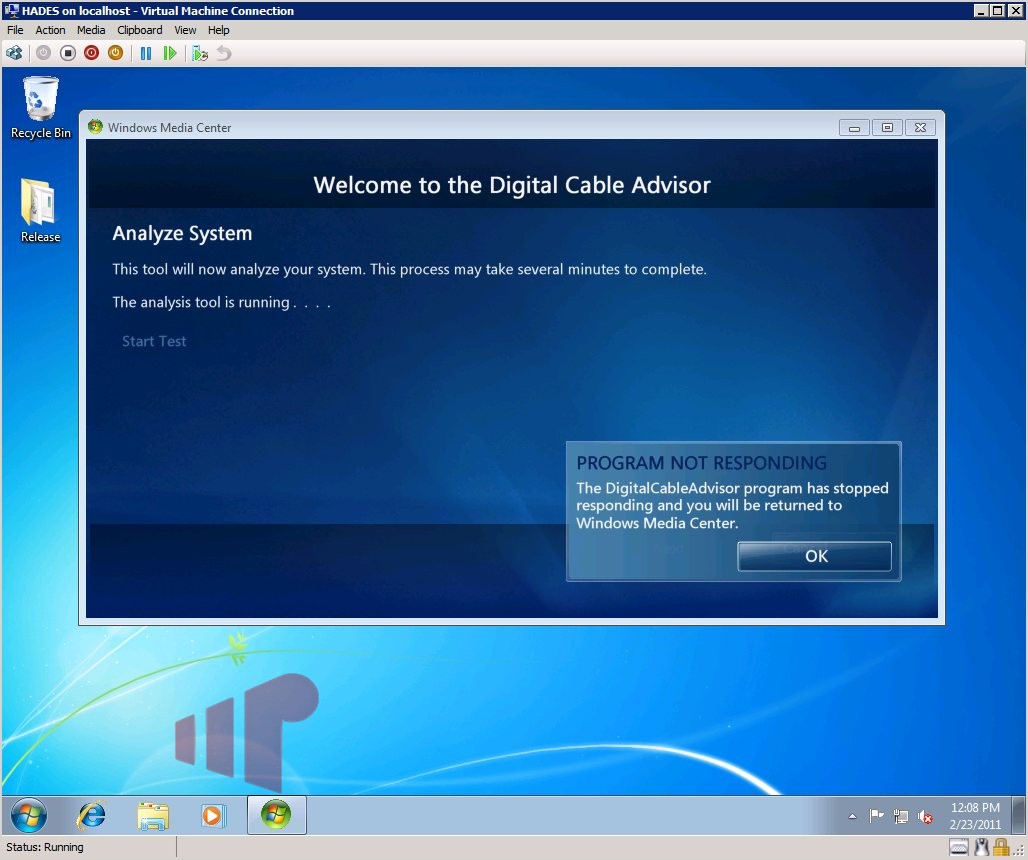This screenshot has height=860, width=1028.
Task: Select the Recycle Bin desktop icon
Action: tap(41, 108)
